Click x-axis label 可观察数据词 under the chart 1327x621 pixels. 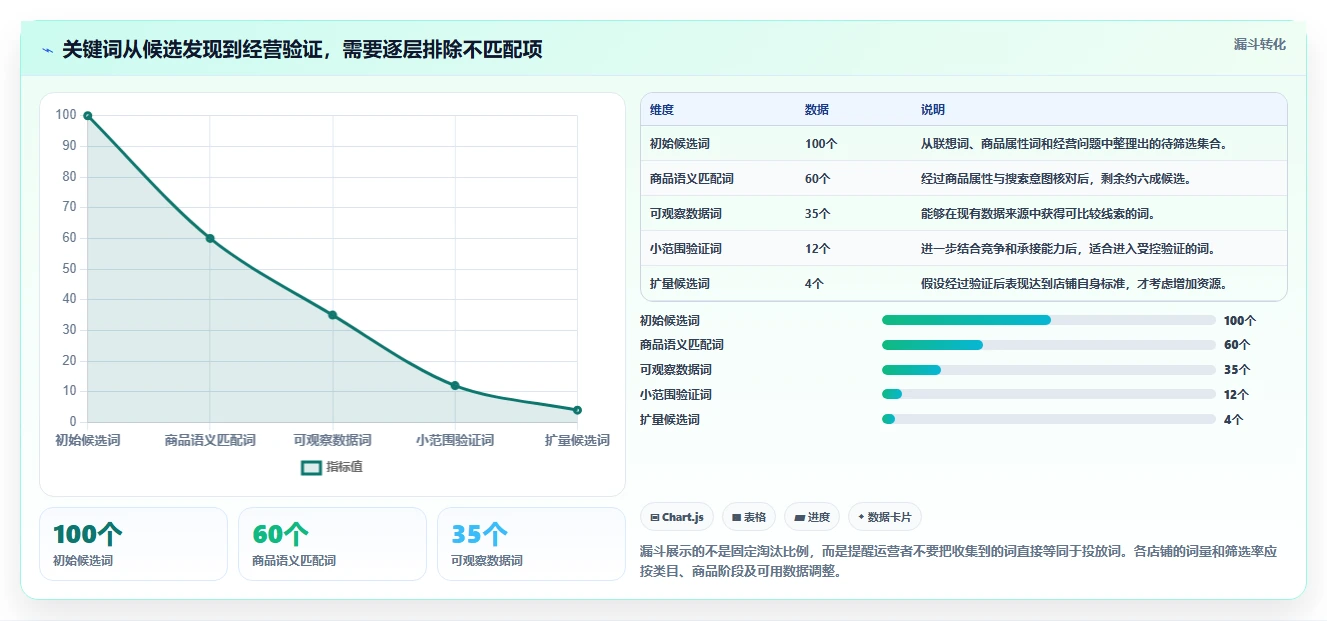pyautogui.click(x=332, y=440)
